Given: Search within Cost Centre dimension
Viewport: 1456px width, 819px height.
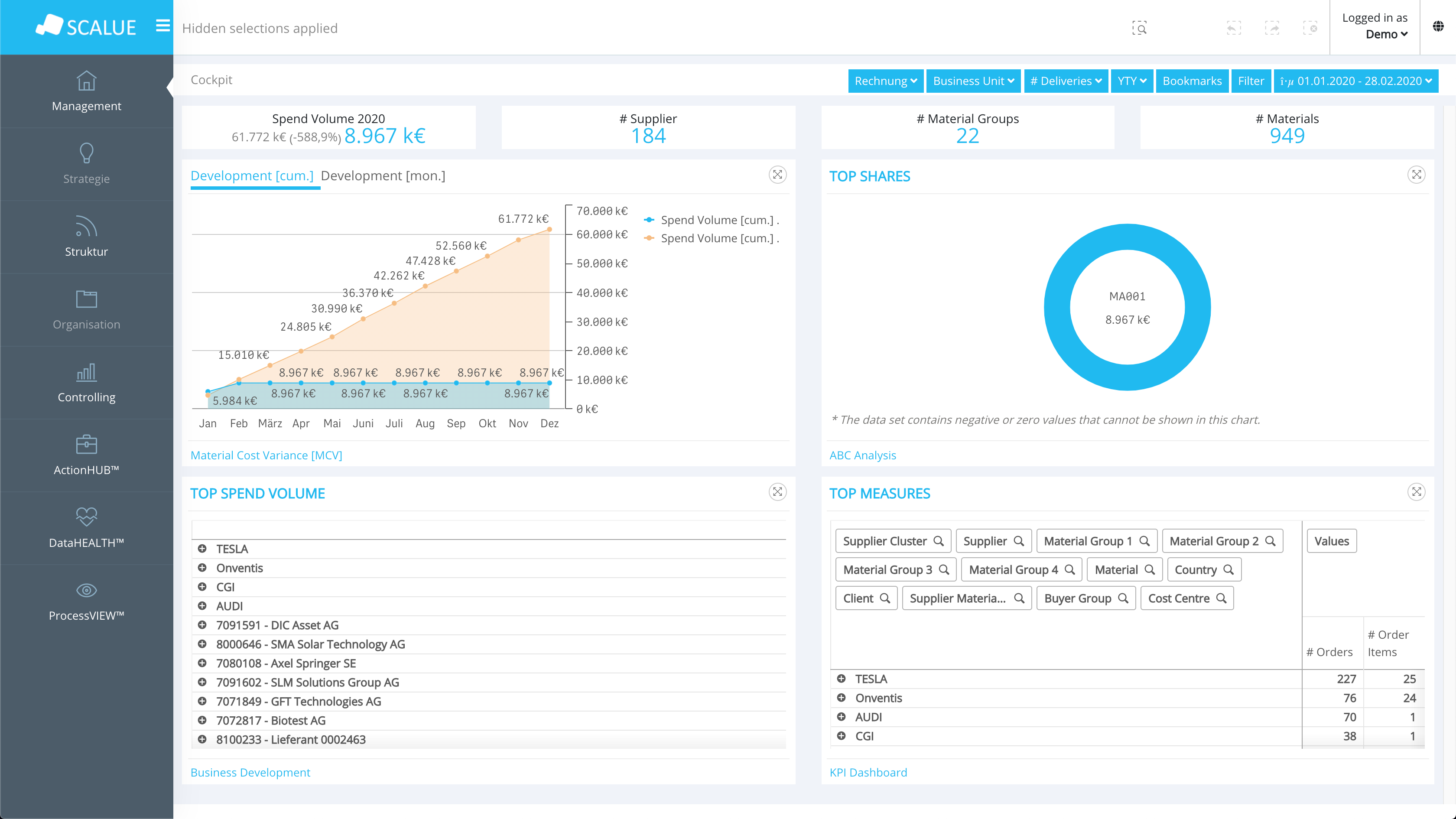Looking at the screenshot, I should point(1222,598).
